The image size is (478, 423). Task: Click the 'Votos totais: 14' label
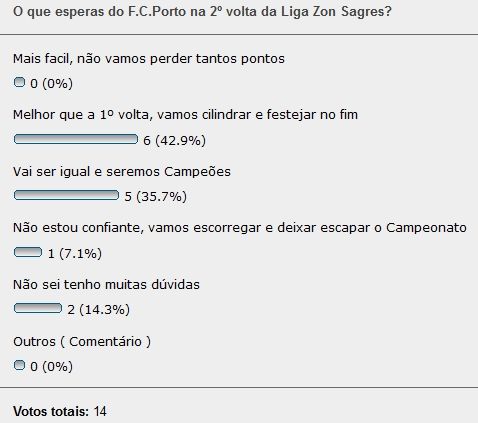click(60, 411)
